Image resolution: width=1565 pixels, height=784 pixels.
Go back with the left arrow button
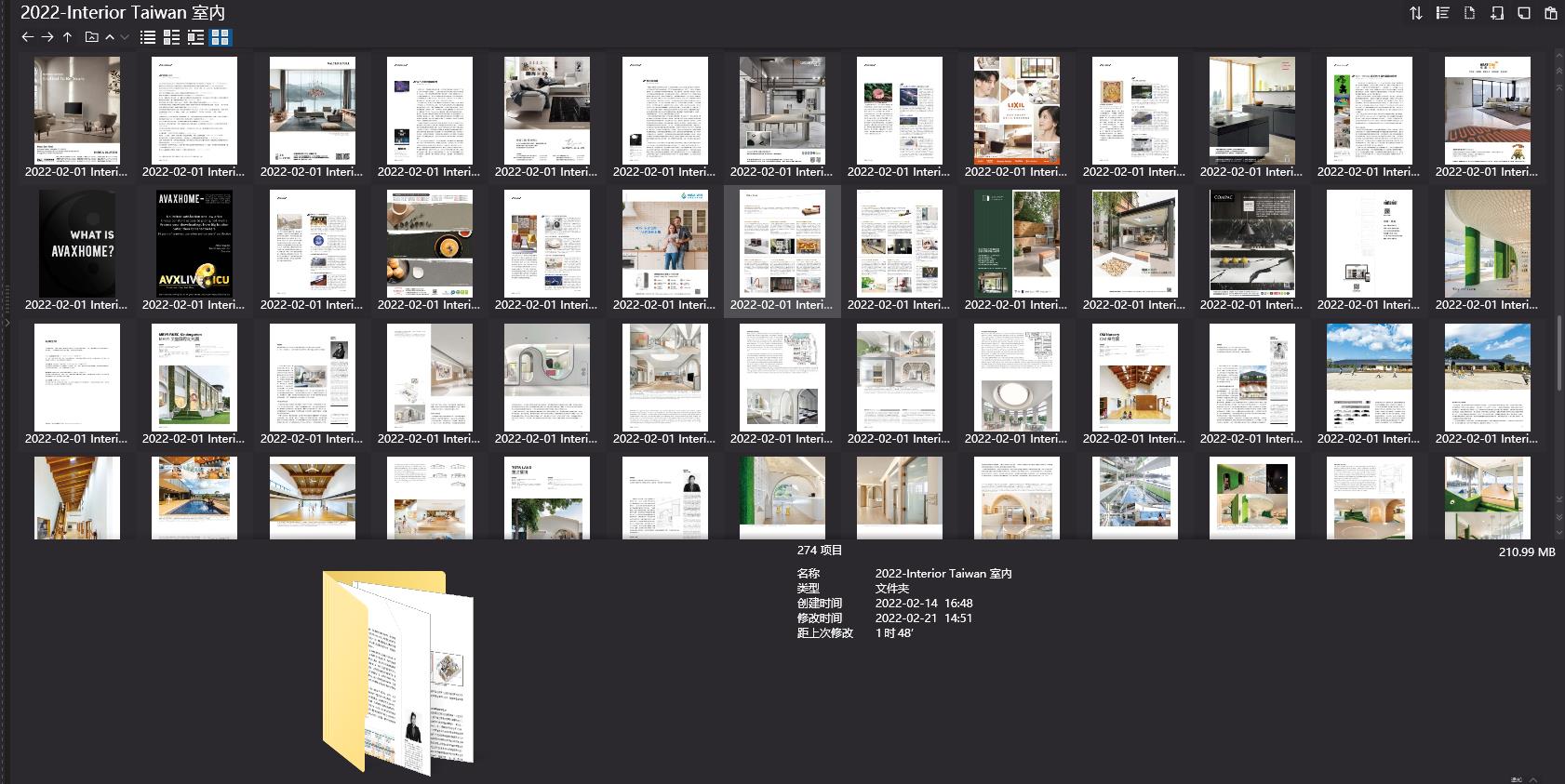pyautogui.click(x=27, y=37)
